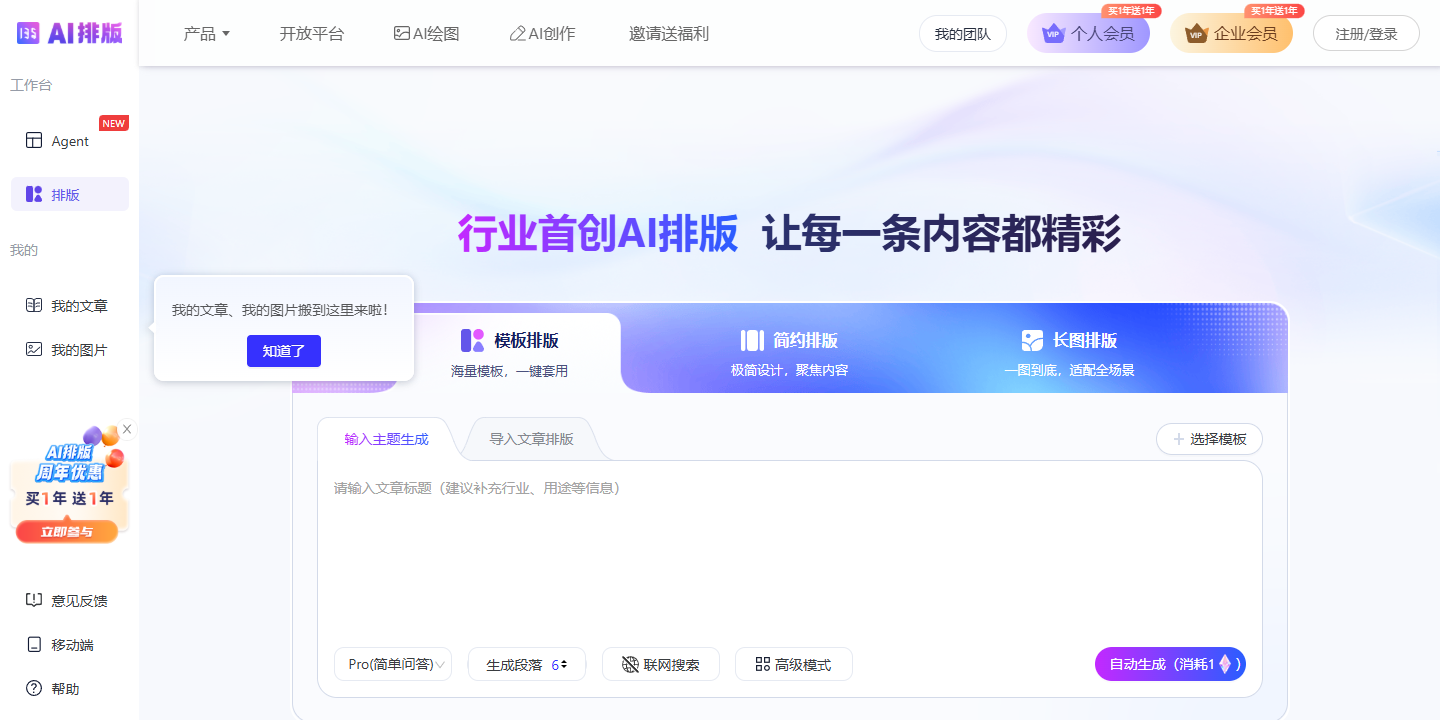Image resolution: width=1440 pixels, height=720 pixels.
Task: Click the 自动生成 generate button
Action: (1170, 664)
